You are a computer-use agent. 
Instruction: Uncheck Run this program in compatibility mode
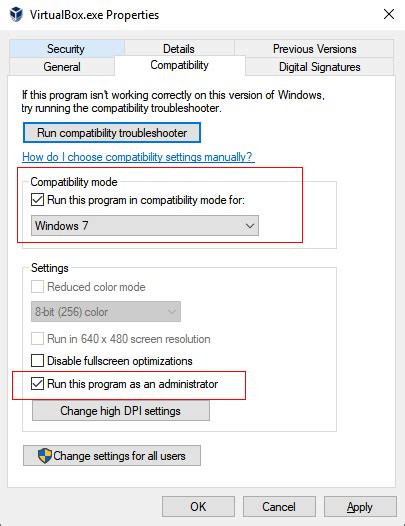37,200
